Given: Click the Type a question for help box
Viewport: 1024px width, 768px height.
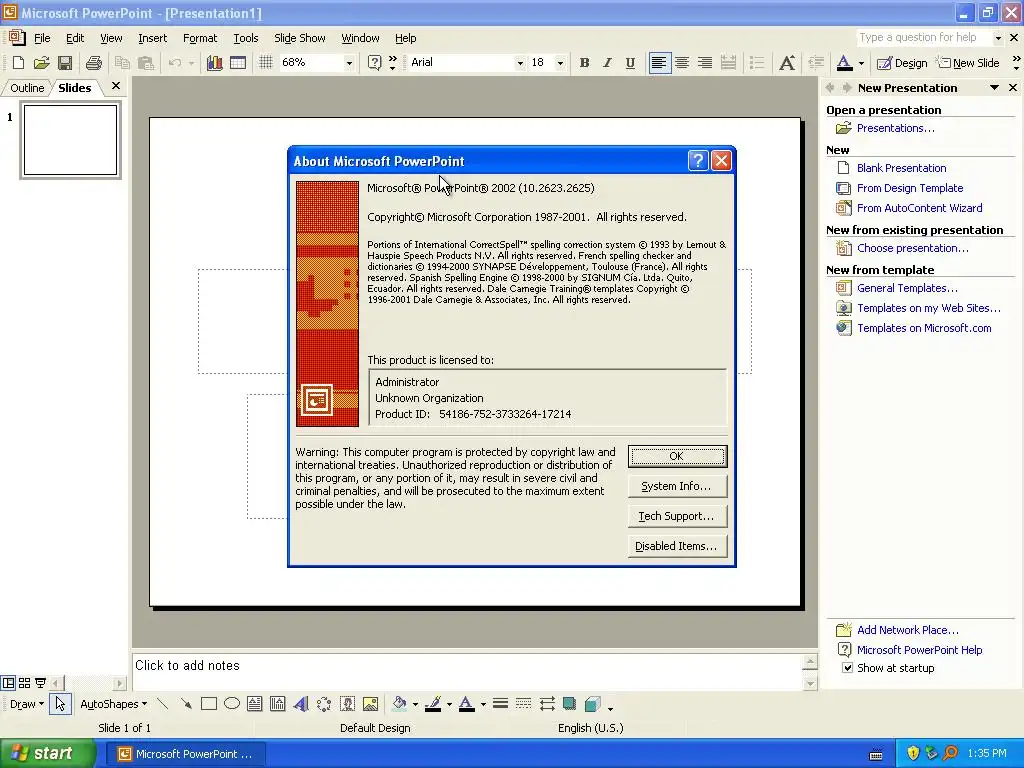Looking at the screenshot, I should coord(923,37).
